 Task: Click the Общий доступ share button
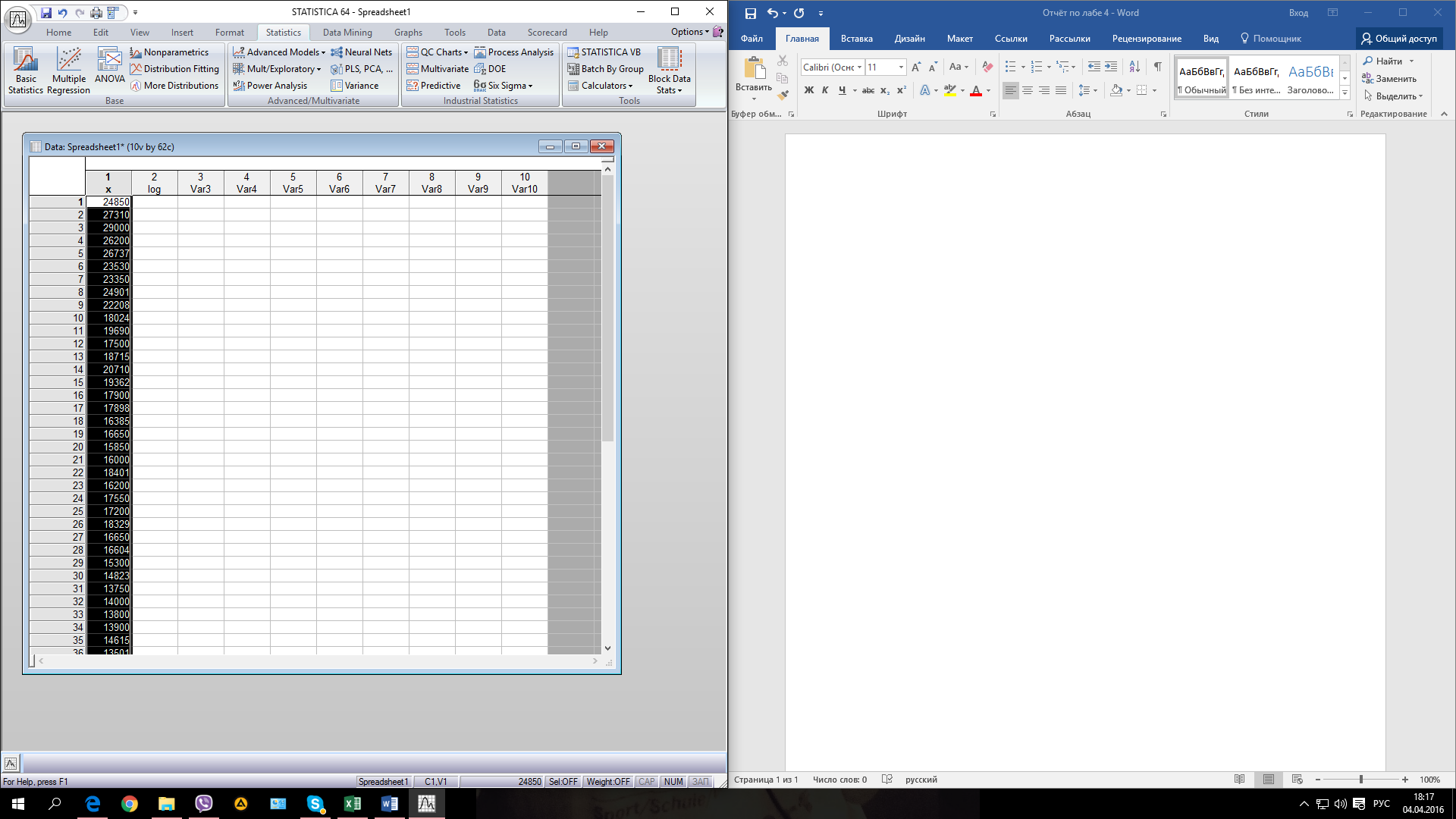click(1399, 39)
